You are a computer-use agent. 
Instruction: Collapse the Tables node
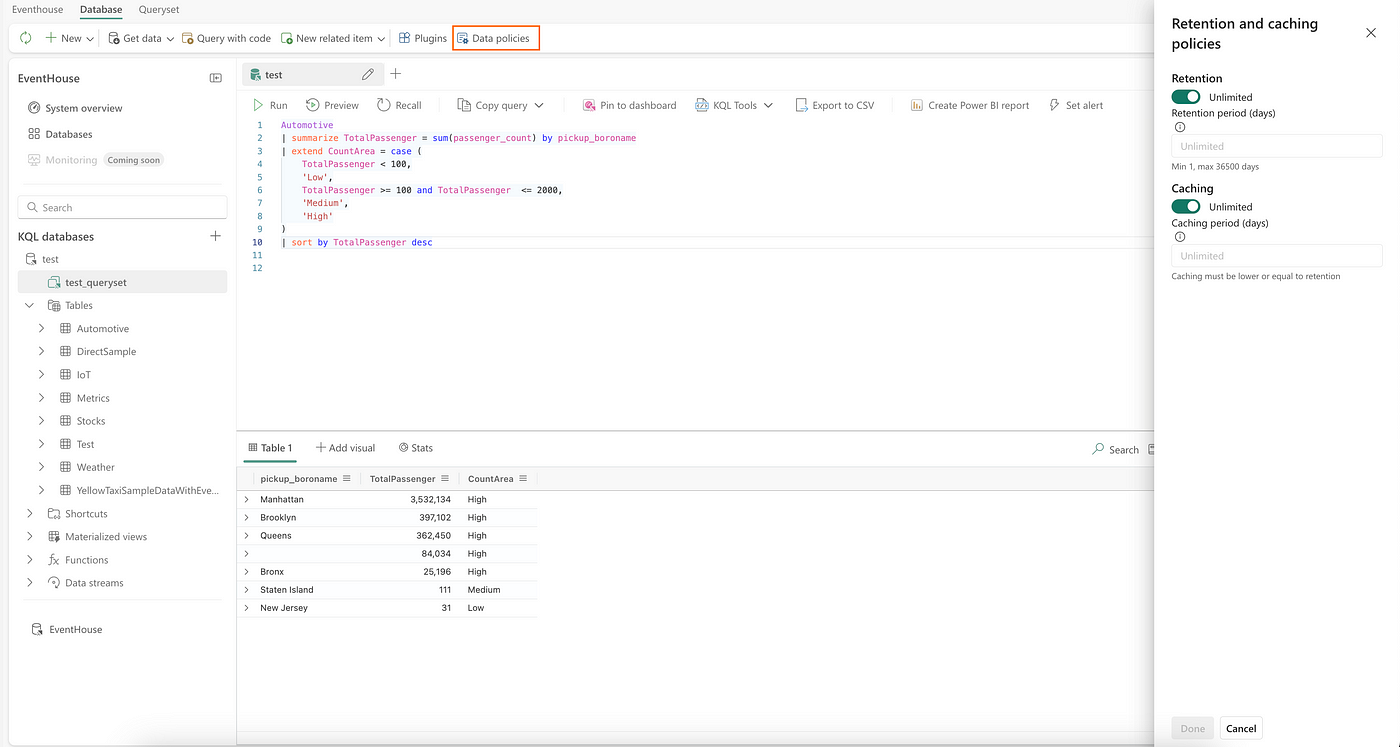tap(30, 305)
